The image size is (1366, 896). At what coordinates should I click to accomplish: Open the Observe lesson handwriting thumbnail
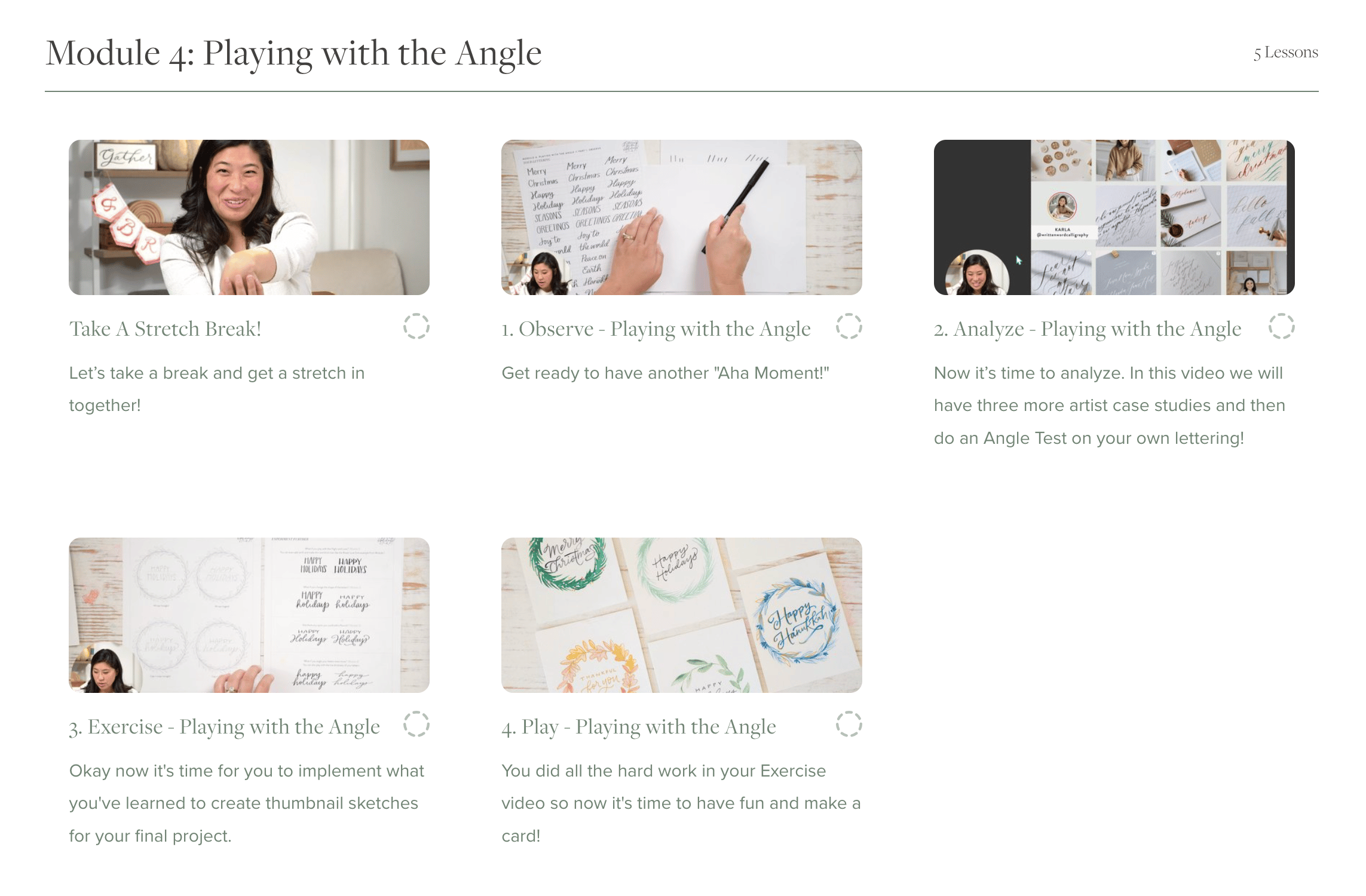click(x=682, y=217)
